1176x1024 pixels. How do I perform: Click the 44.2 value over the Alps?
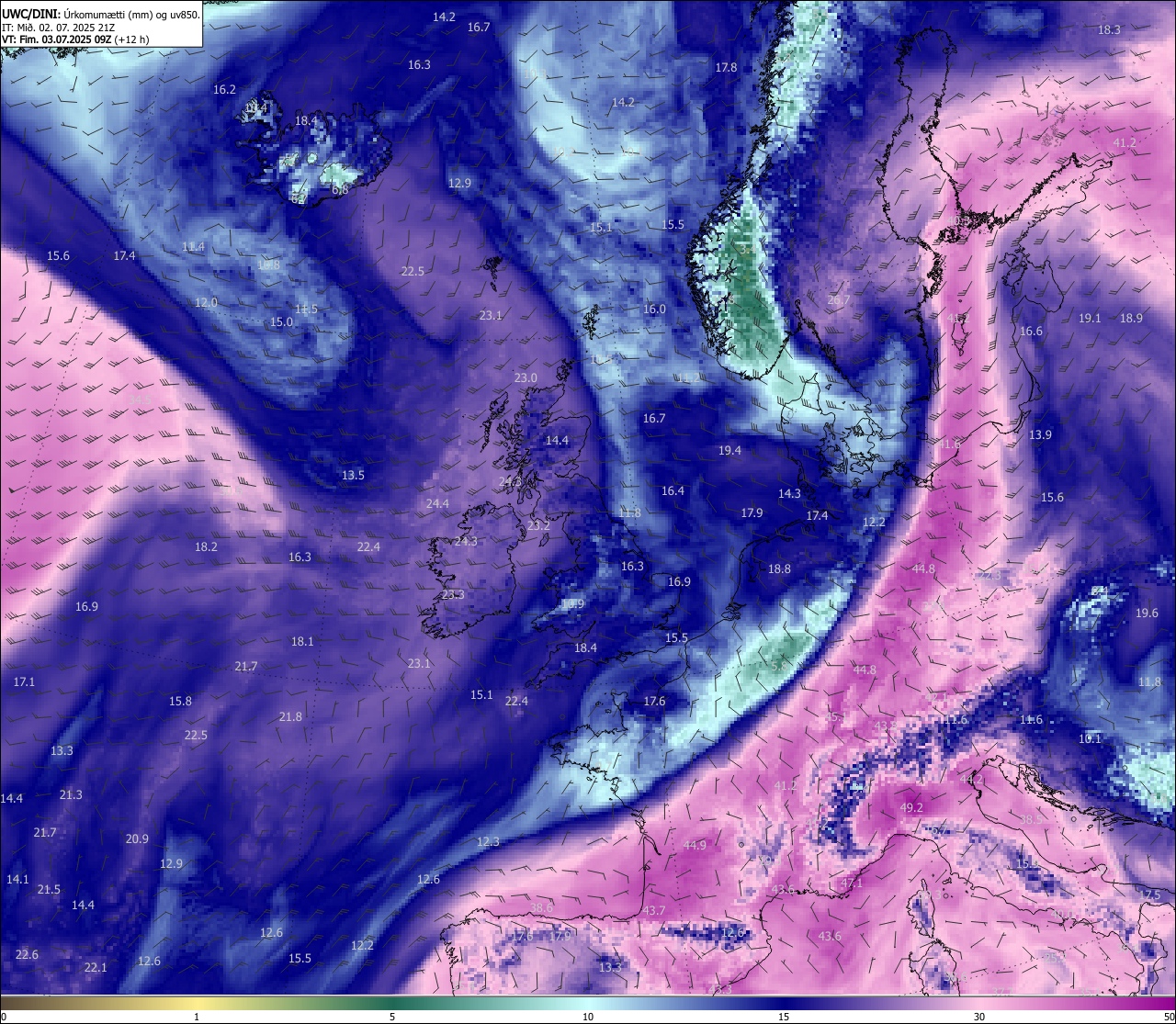tap(971, 780)
